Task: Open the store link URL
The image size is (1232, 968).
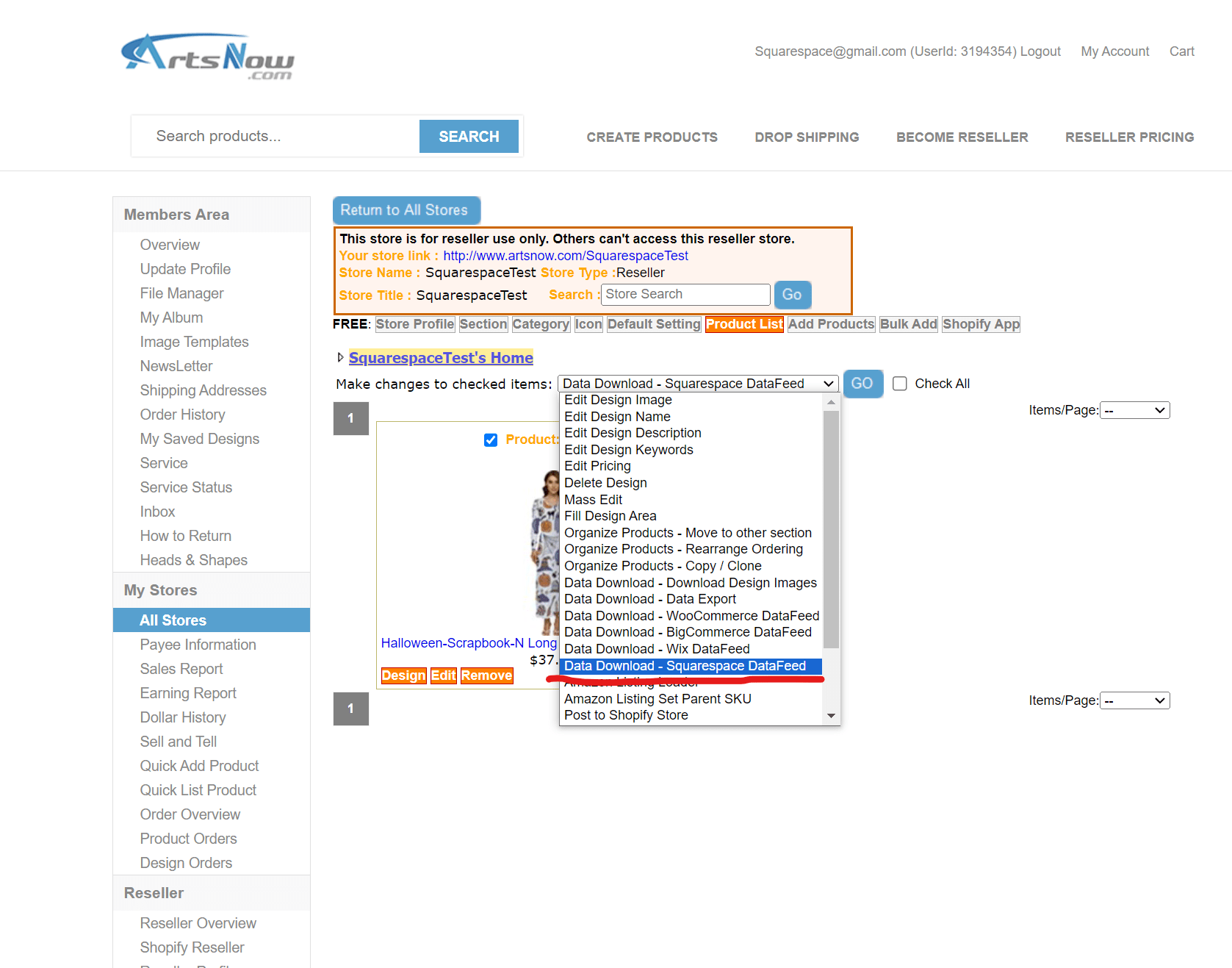Action: click(566, 256)
